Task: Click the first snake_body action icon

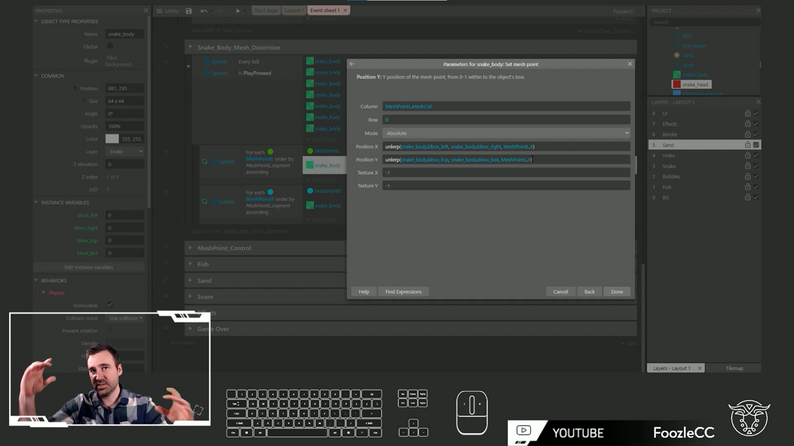Action: click(x=310, y=61)
